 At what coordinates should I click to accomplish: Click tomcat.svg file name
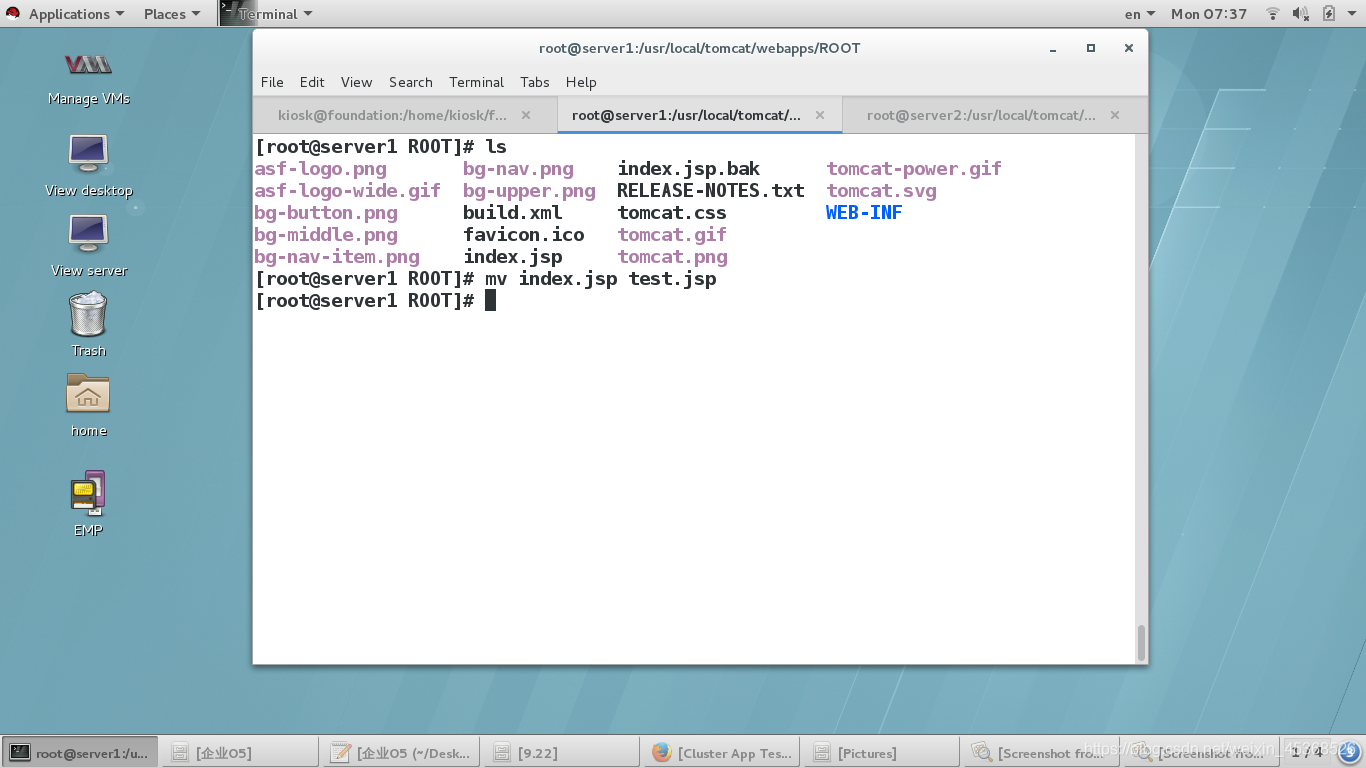coord(881,191)
